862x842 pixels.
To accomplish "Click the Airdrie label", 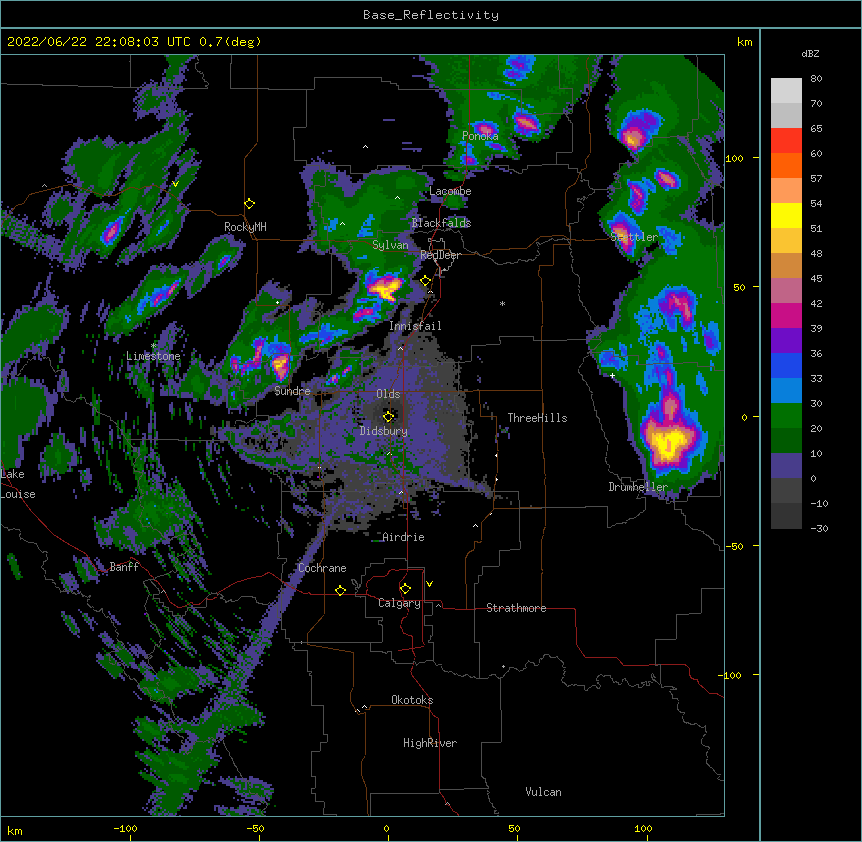I will click(404, 537).
